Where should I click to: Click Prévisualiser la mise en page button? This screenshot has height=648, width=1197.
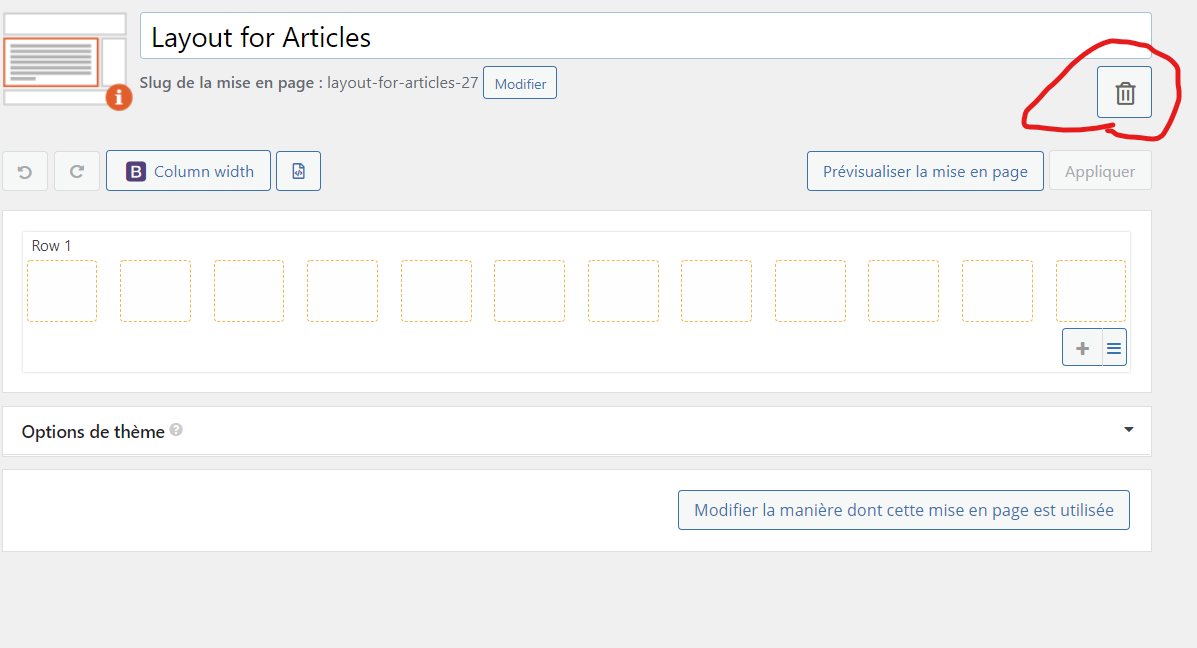point(925,171)
